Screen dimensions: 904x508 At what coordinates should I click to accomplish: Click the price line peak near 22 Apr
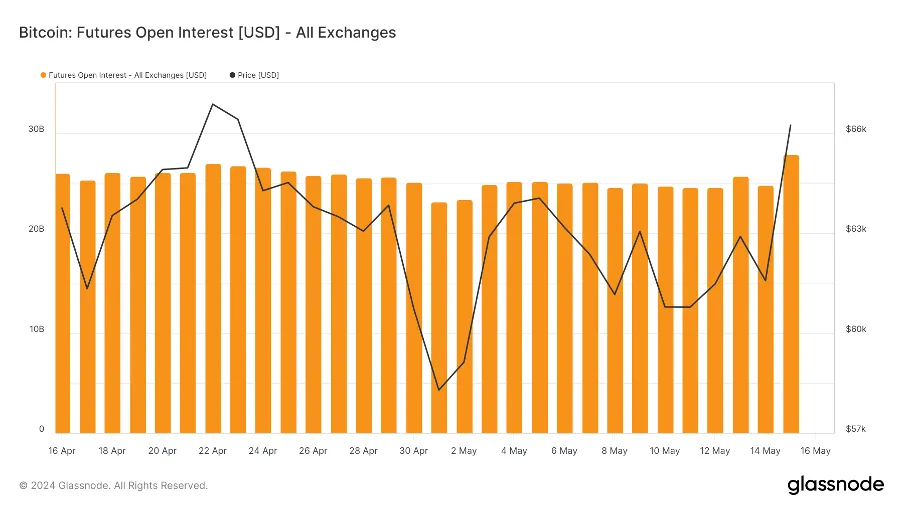tap(213, 104)
